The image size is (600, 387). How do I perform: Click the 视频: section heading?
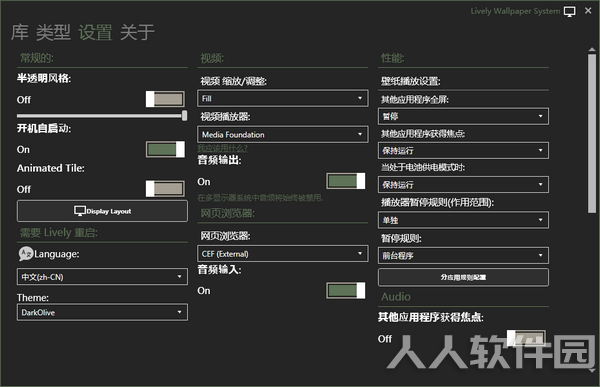[x=212, y=58]
